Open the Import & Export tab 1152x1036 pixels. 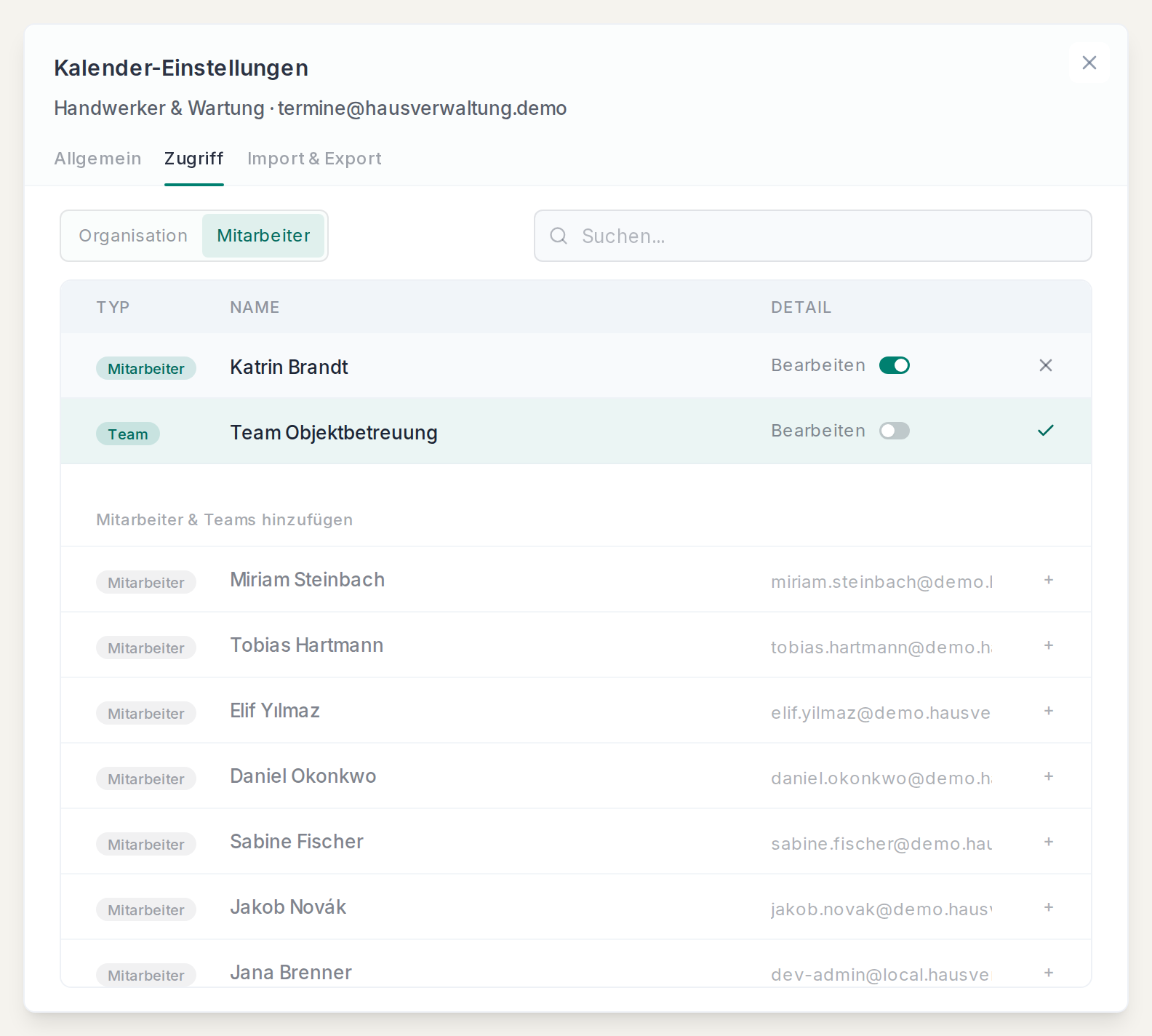(314, 159)
